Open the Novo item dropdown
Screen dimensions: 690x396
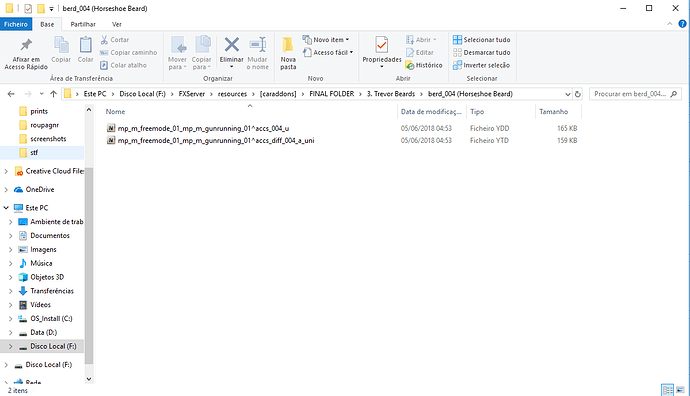[x=326, y=40]
